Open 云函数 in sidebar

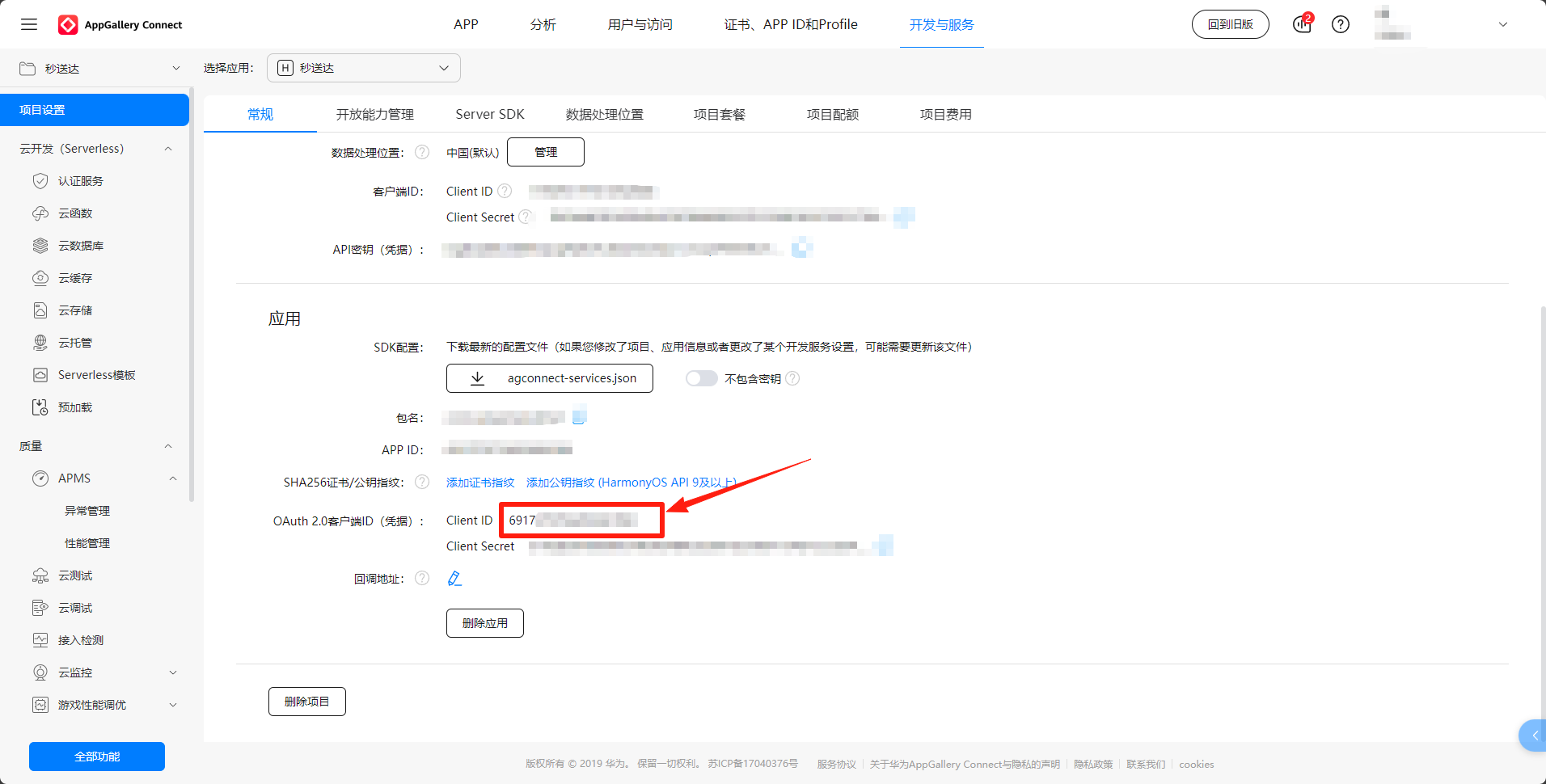75,213
